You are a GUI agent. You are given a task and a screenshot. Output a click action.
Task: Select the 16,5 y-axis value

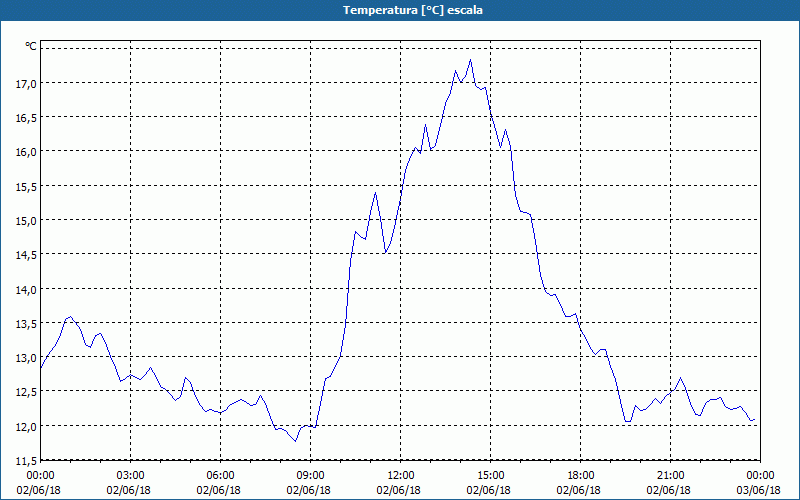(x=27, y=117)
